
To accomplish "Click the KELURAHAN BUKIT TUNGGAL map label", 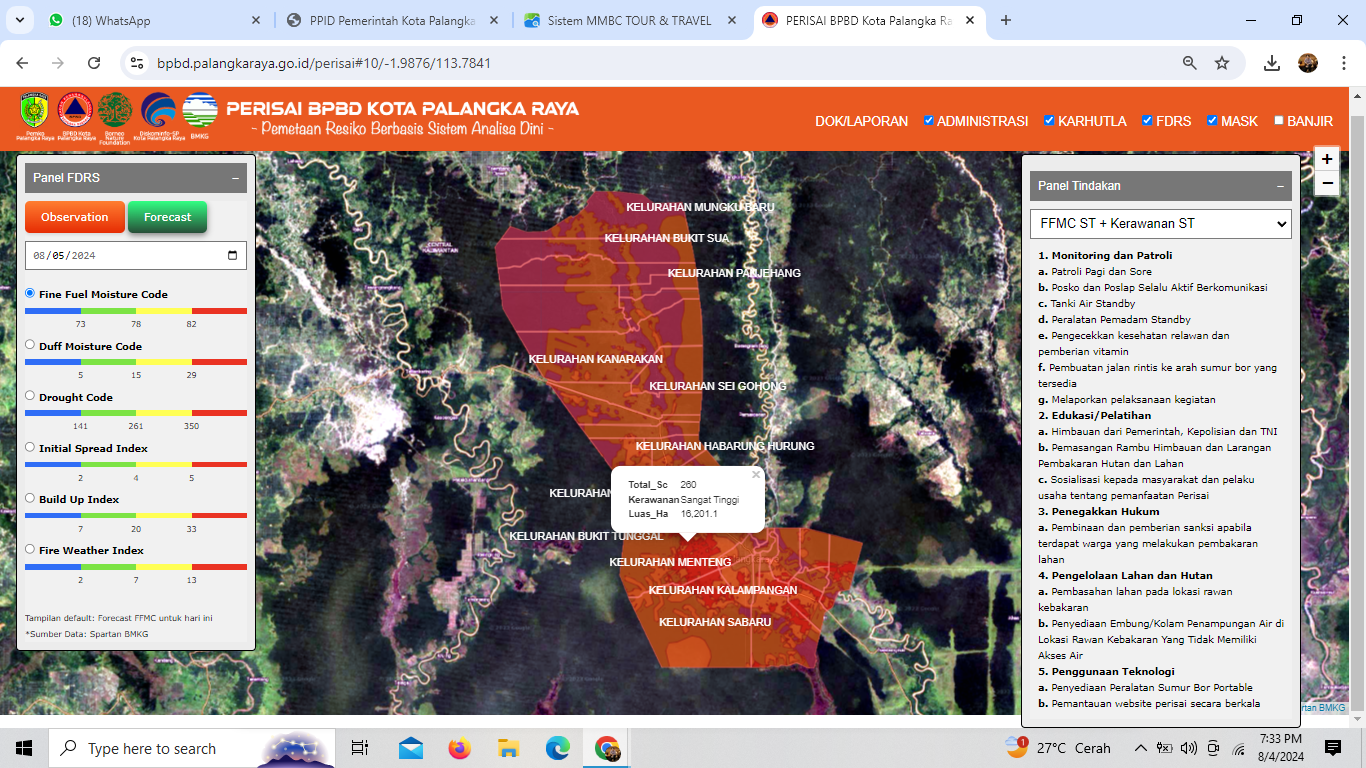I will [586, 536].
